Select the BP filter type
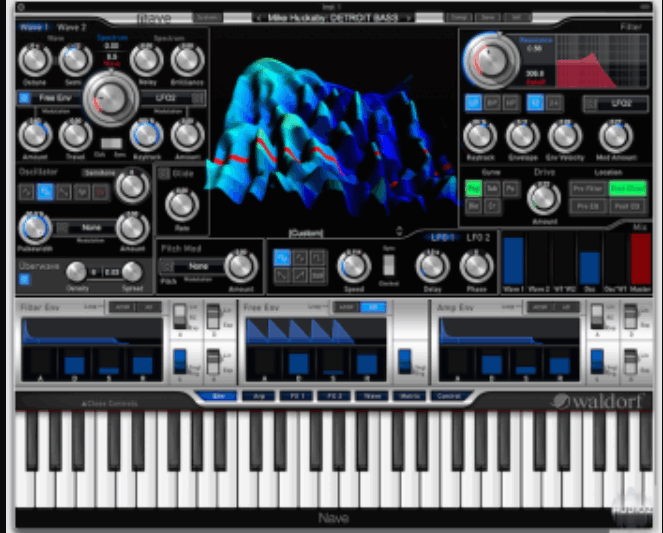 (x=492, y=103)
